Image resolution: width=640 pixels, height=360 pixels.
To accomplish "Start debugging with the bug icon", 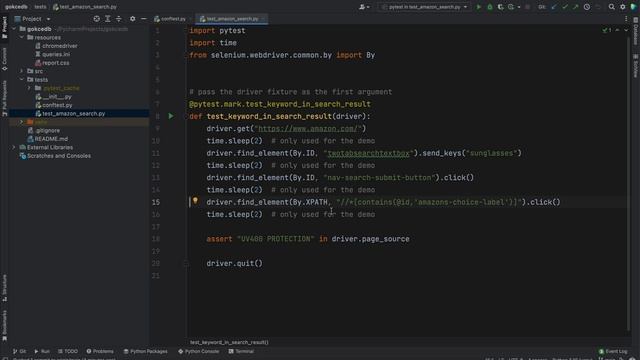I will pyautogui.click(x=490, y=7).
